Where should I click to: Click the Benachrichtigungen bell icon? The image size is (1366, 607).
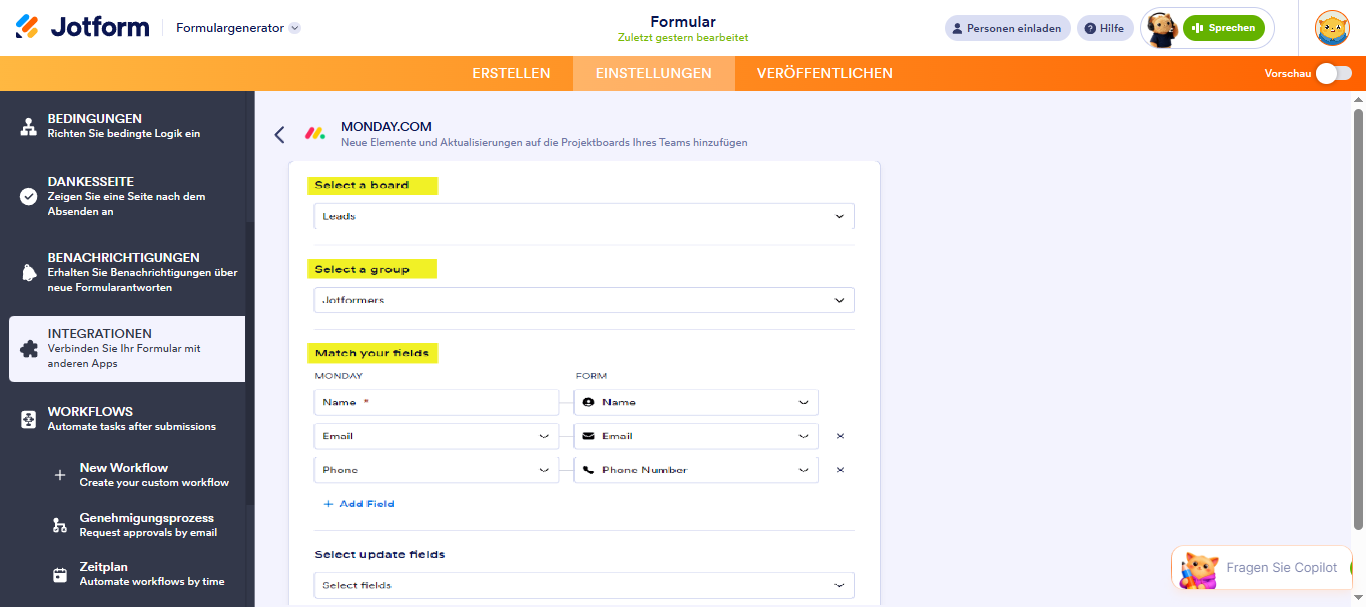click(29, 273)
